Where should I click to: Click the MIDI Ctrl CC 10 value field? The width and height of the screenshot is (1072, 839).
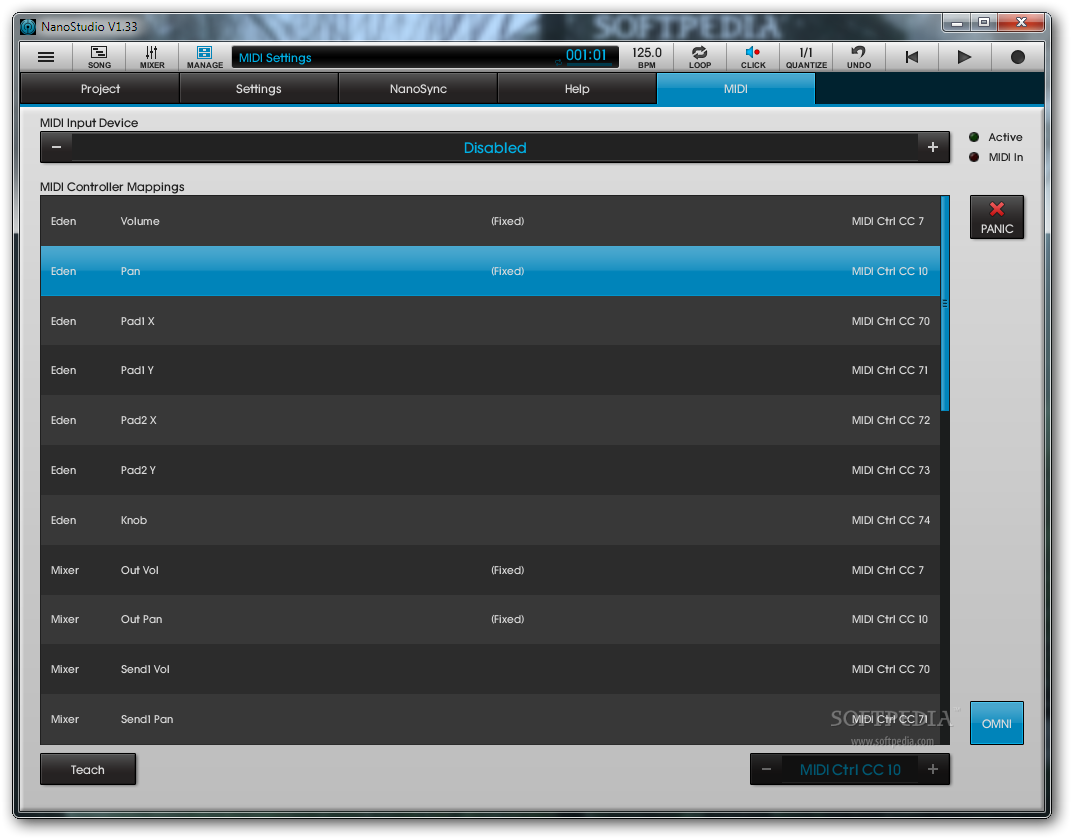(x=850, y=769)
